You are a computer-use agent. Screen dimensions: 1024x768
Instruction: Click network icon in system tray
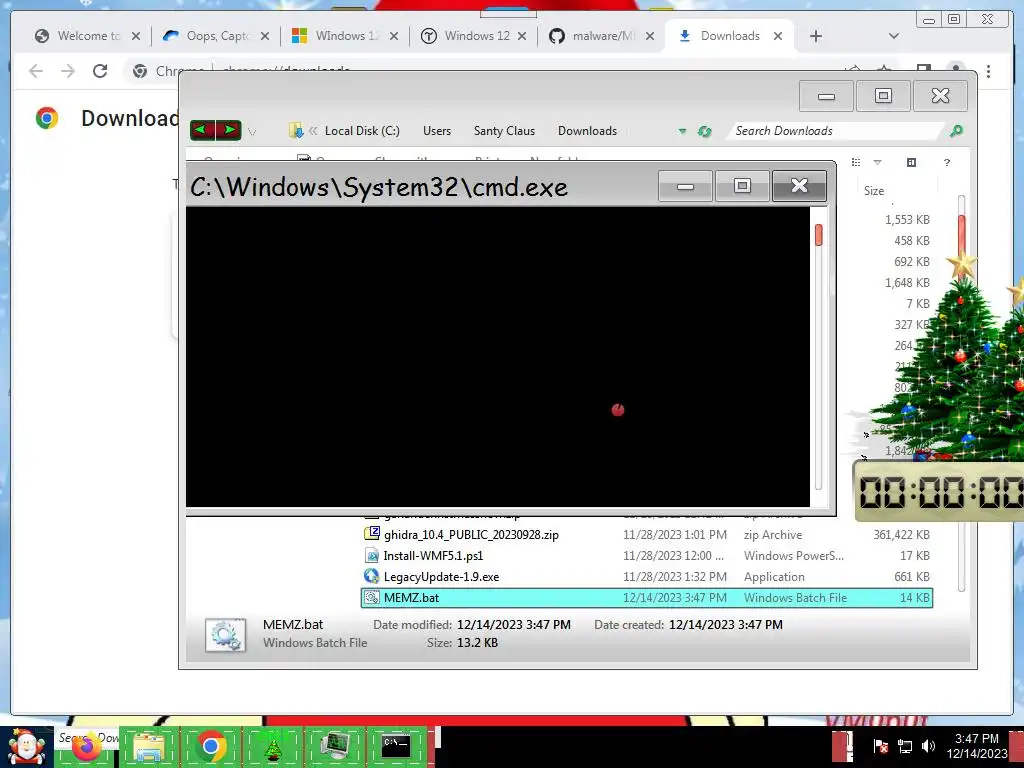(905, 746)
